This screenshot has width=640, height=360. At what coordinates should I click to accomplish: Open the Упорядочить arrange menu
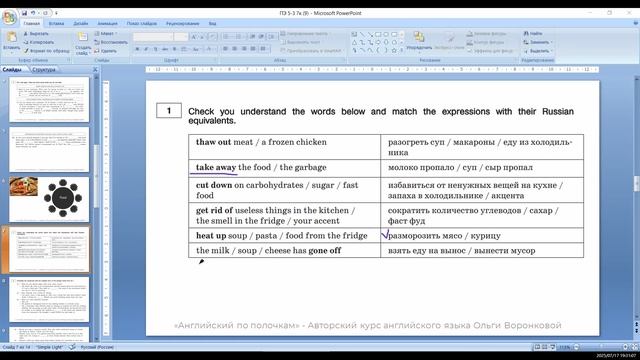click(419, 41)
